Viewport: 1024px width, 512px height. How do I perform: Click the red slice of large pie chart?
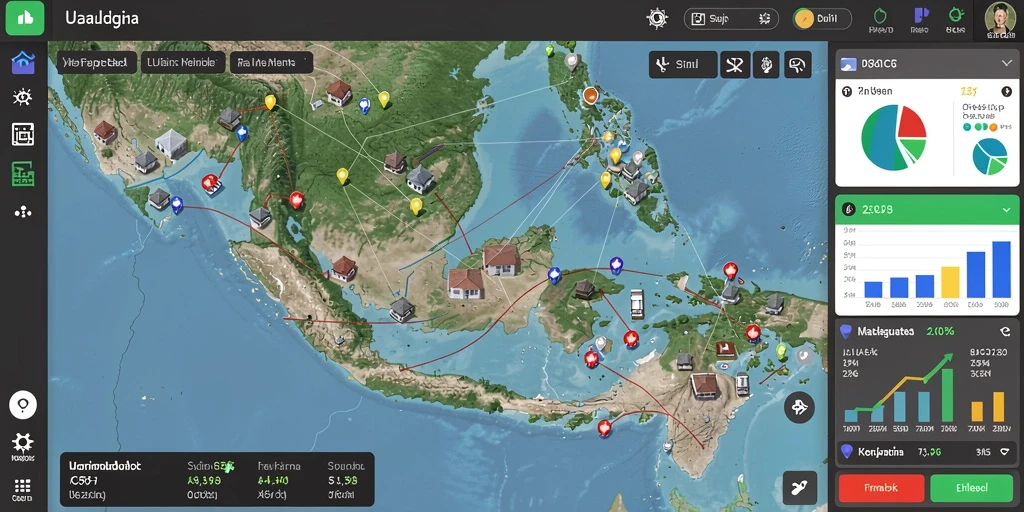(x=912, y=123)
